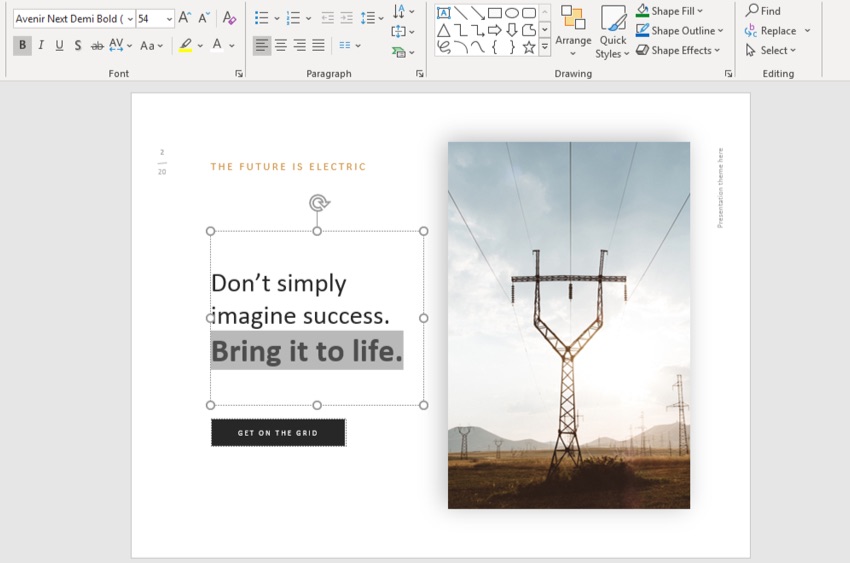Click the rotation handle above text box
This screenshot has width=850, height=563.
point(319,203)
